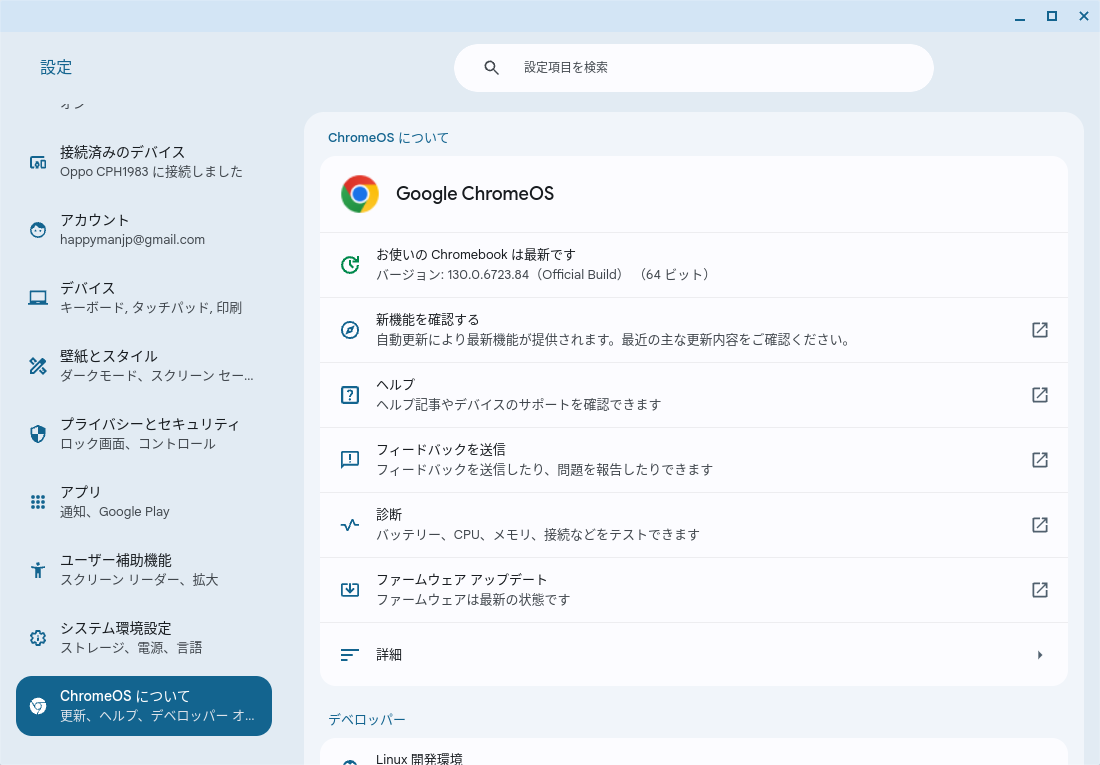Click the laptop device icon in sidebar

coord(38,298)
